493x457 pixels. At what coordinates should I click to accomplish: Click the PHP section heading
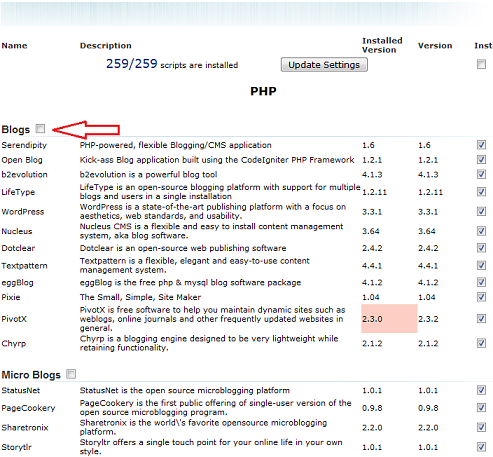click(263, 91)
